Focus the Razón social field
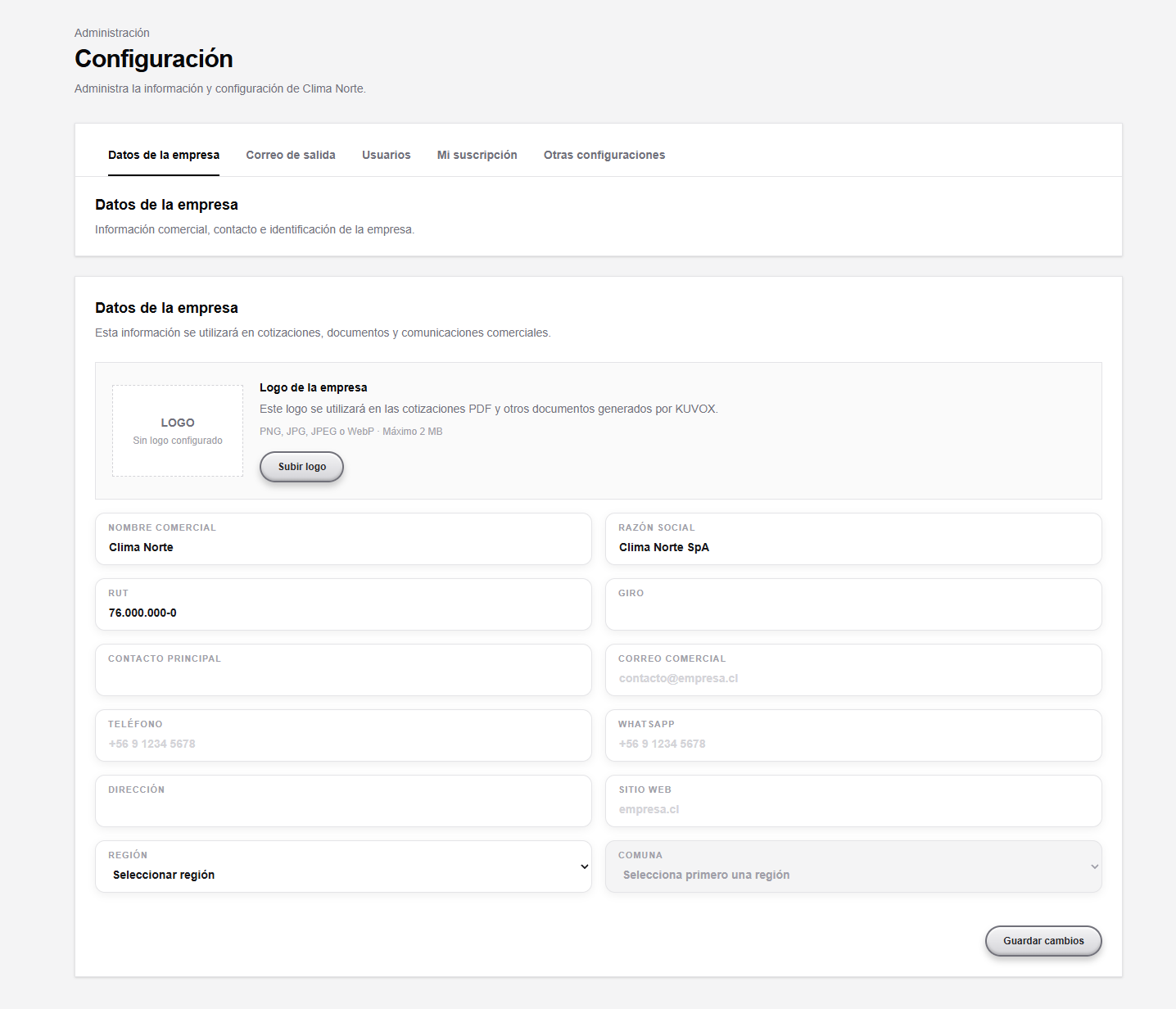 click(853, 539)
